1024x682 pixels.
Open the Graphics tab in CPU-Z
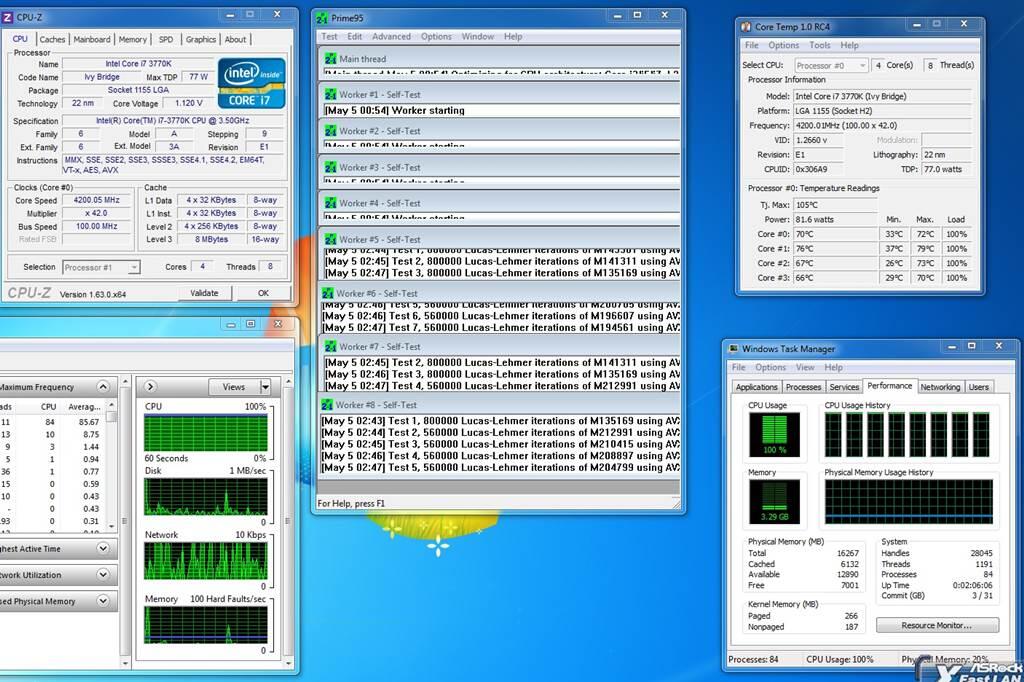[x=200, y=39]
